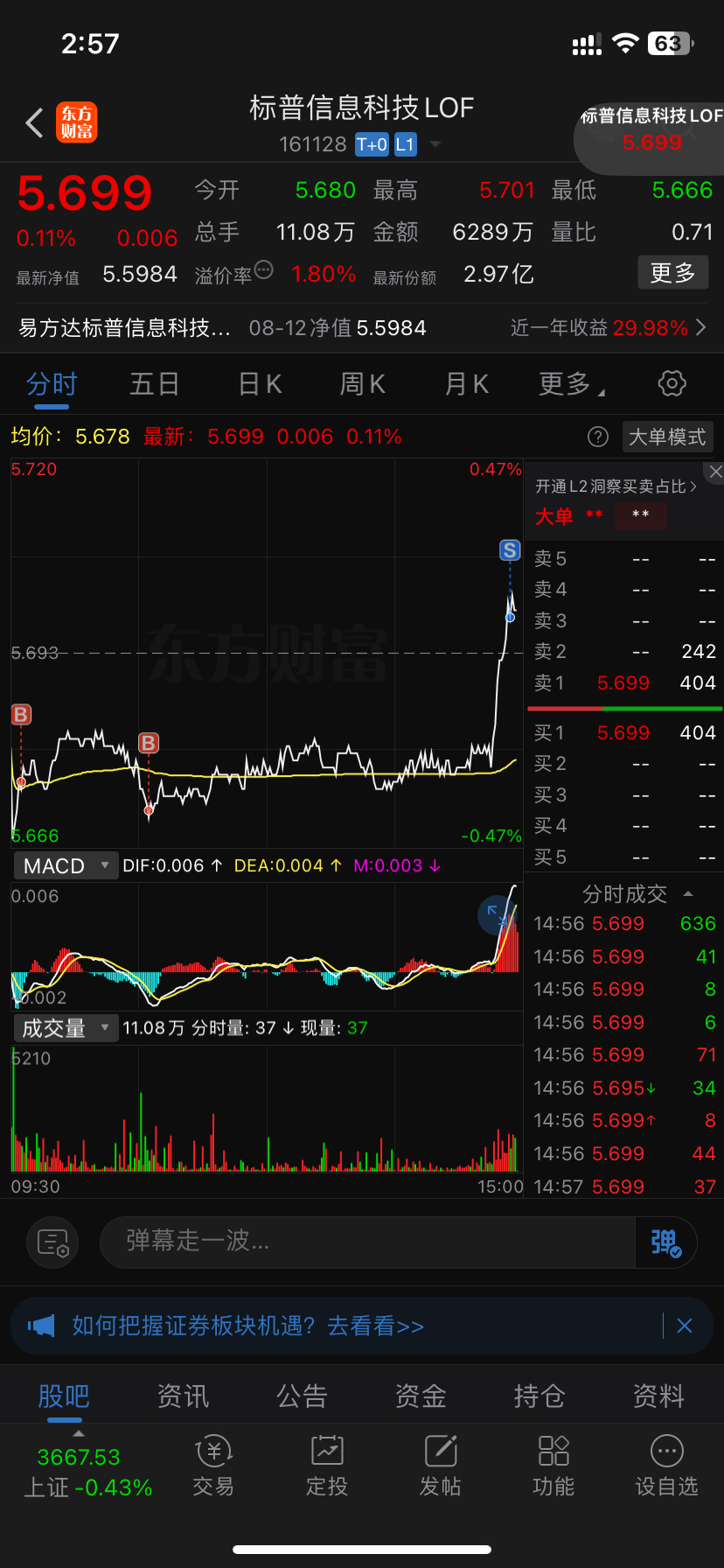Tap the blue S sell marker on chart
Image resolution: width=724 pixels, height=1568 pixels.
tap(510, 550)
